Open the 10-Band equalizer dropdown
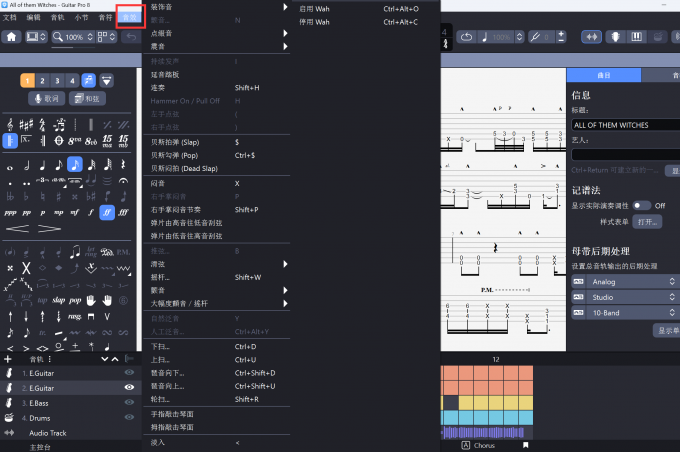Viewport: 680px width, 452px height. (x=625, y=313)
